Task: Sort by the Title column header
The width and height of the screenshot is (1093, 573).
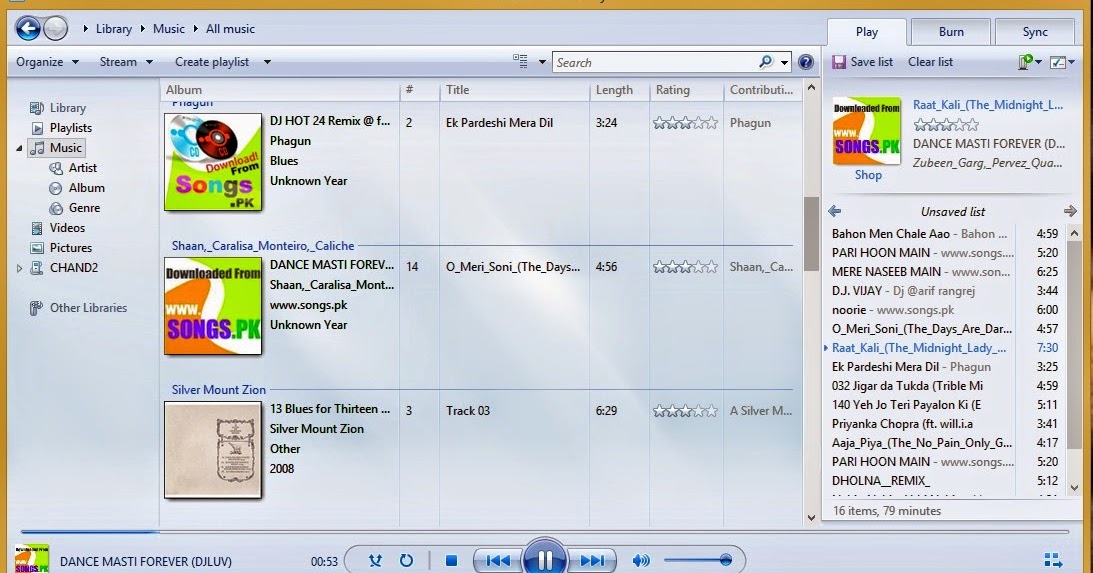Action: coord(514,90)
